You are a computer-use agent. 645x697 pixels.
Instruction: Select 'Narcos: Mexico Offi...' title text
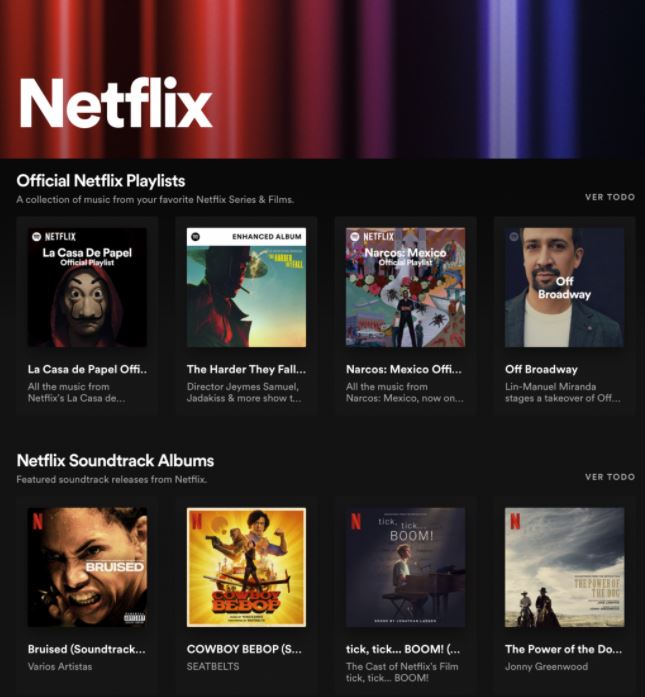point(404,369)
